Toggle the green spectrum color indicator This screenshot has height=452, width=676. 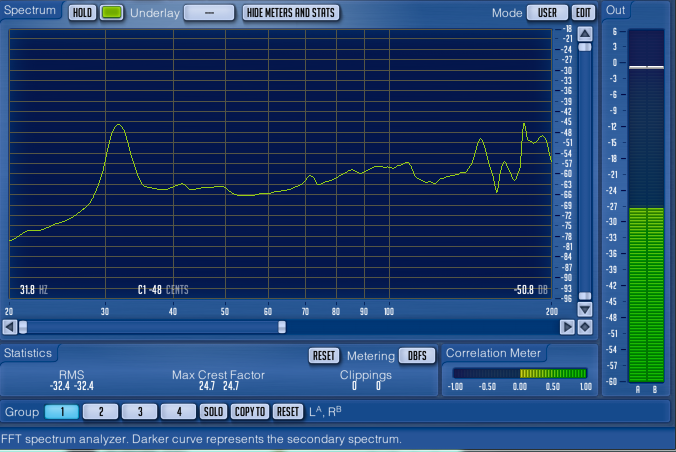(111, 13)
